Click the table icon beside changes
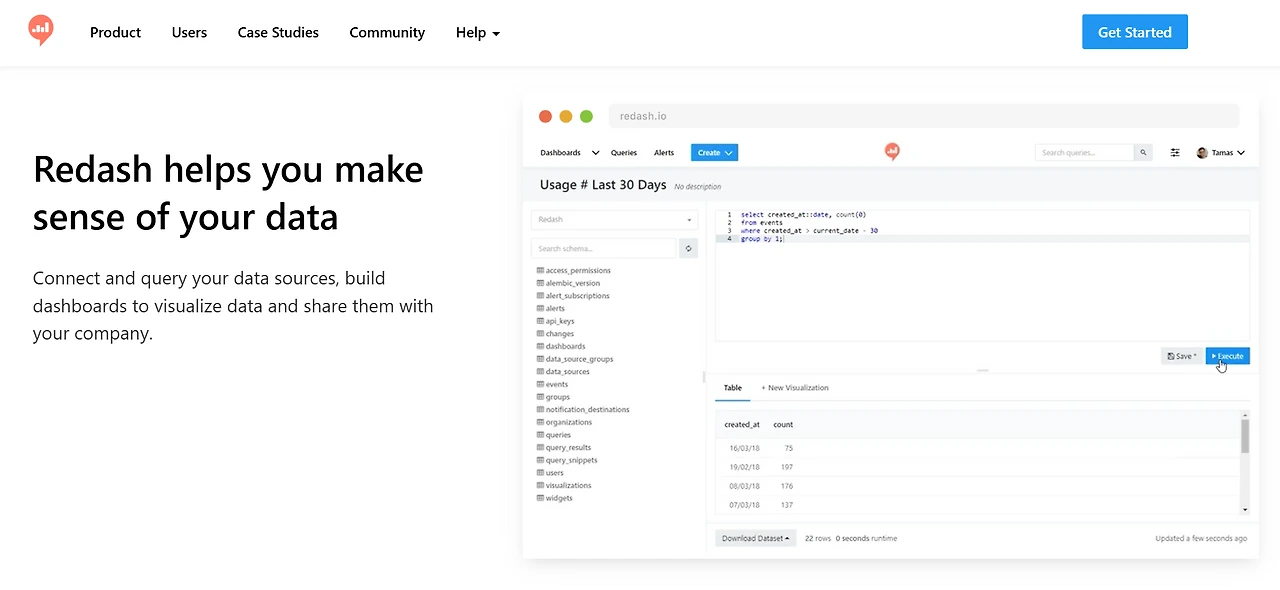This screenshot has height=590, width=1280. 540,334
